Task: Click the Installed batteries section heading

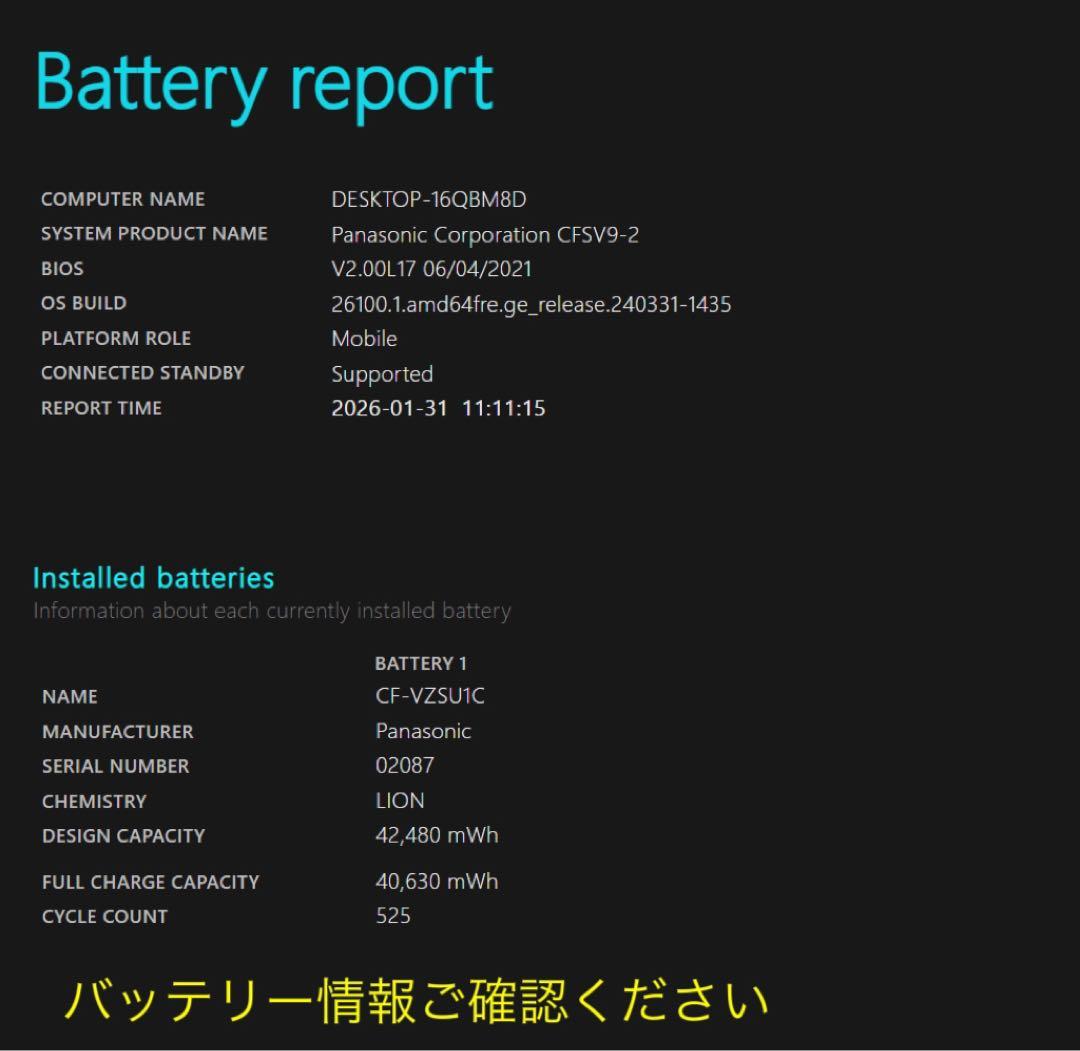Action: (x=153, y=577)
